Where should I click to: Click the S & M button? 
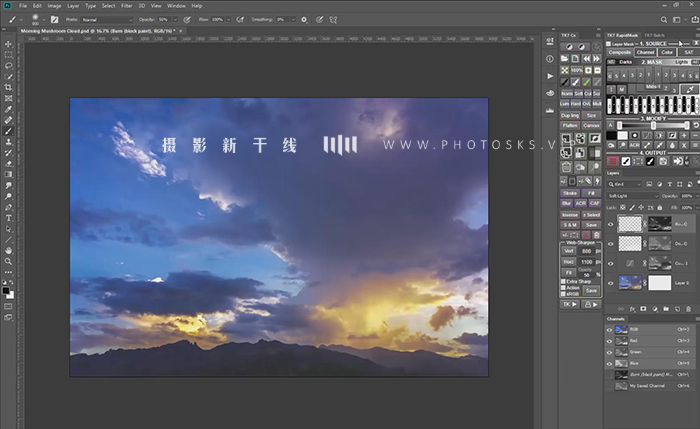pos(570,225)
